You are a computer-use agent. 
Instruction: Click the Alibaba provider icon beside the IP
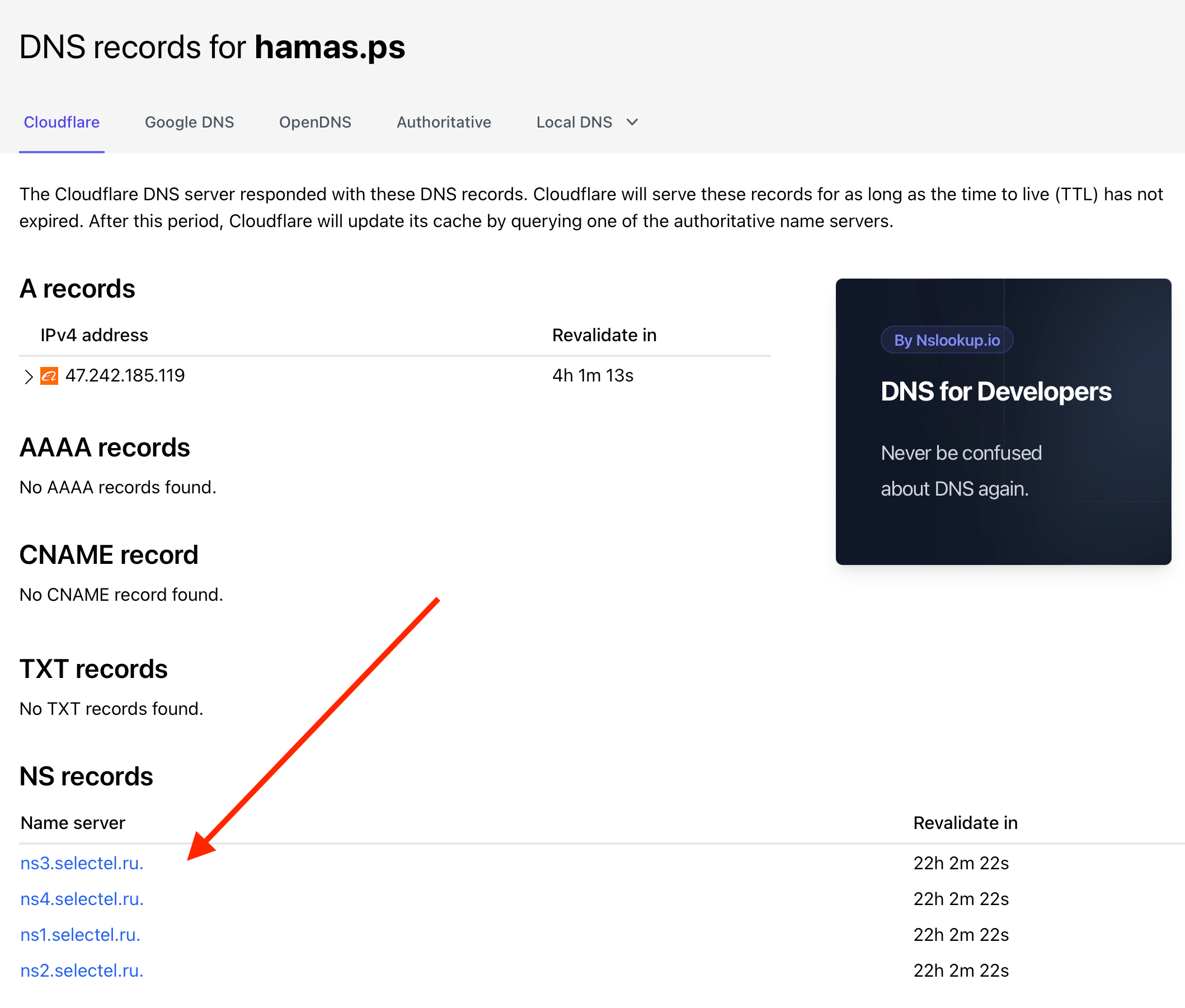[49, 376]
